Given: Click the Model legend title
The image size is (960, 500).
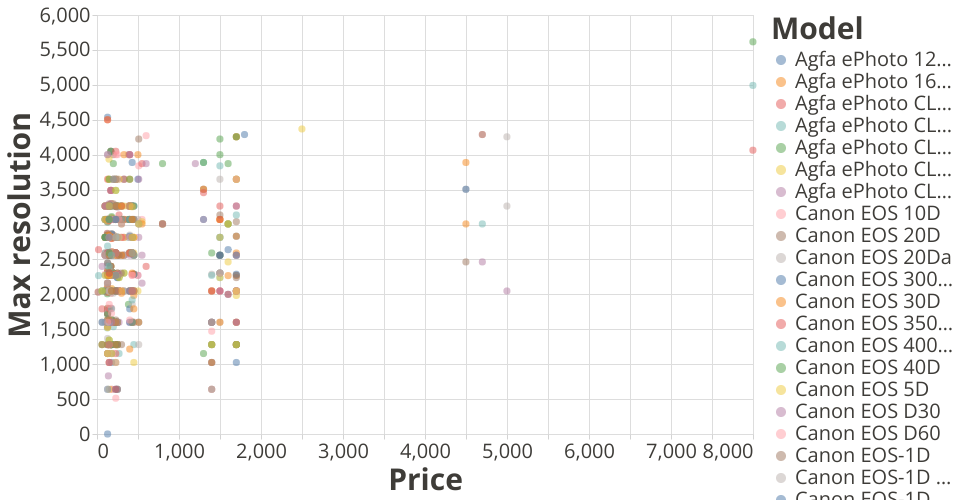Looking at the screenshot, I should [817, 28].
